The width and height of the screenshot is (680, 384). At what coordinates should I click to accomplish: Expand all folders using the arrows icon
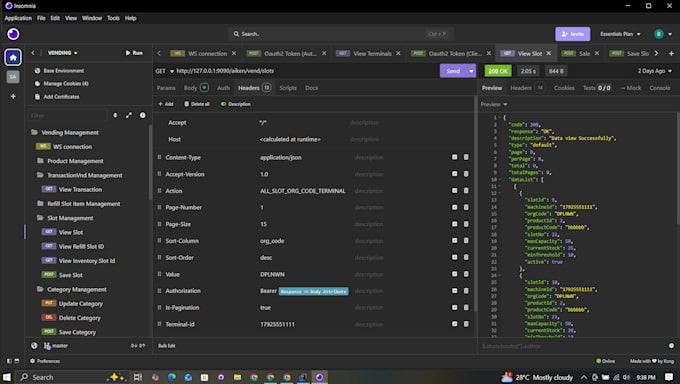tap(129, 115)
